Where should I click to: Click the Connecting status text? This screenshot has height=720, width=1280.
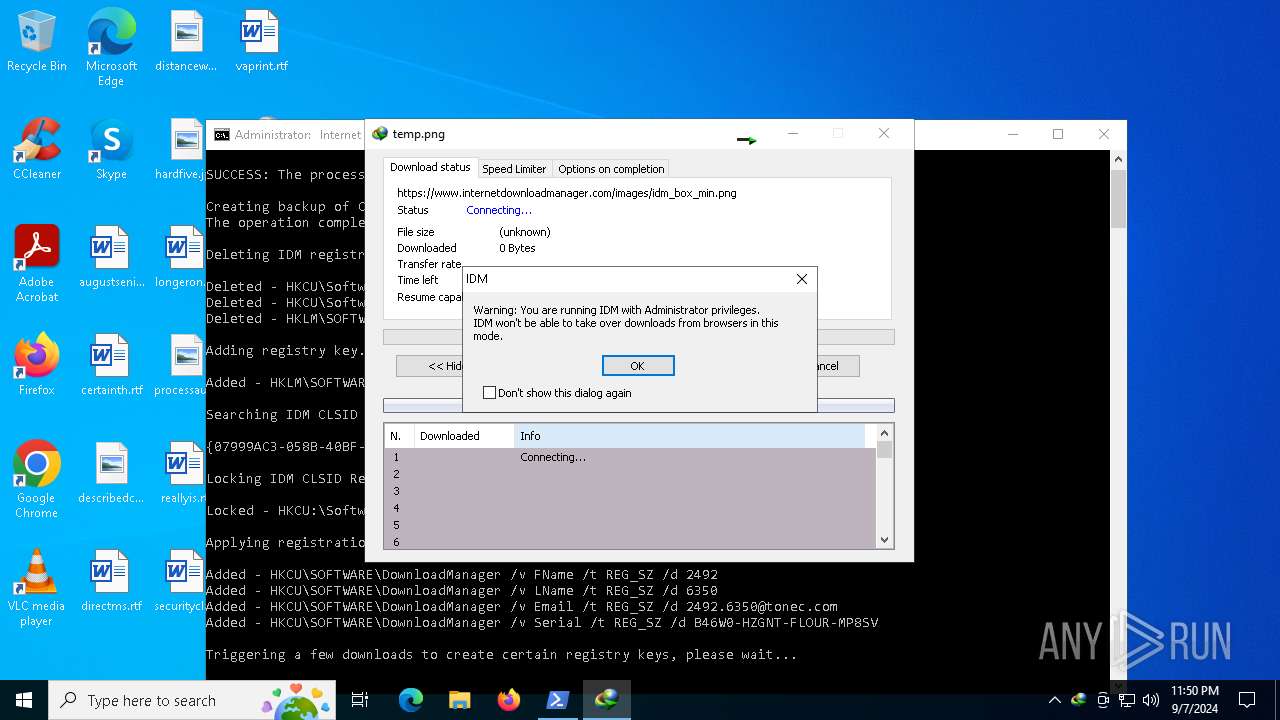coord(499,210)
